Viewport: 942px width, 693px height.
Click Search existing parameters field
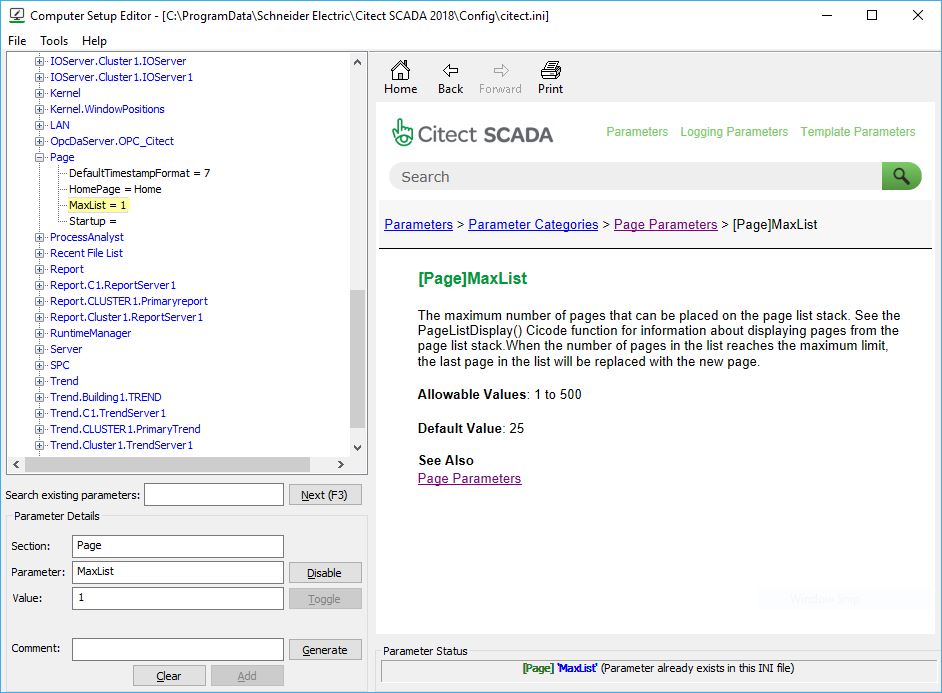tap(214, 495)
